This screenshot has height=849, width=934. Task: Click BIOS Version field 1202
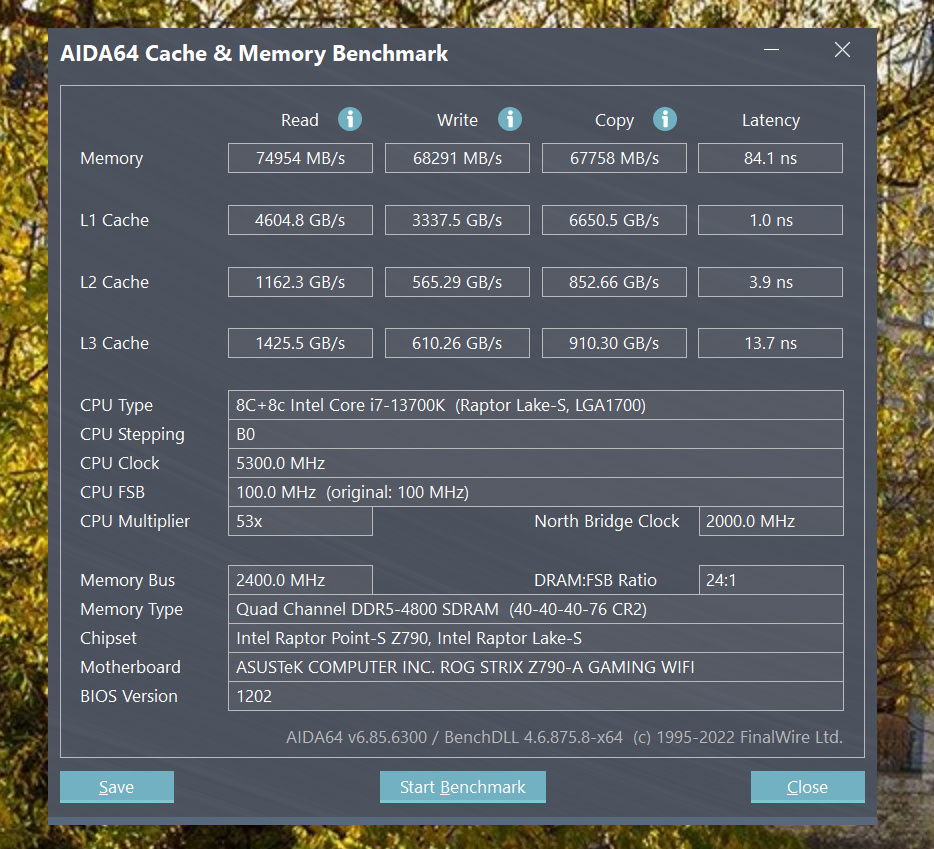coord(536,696)
